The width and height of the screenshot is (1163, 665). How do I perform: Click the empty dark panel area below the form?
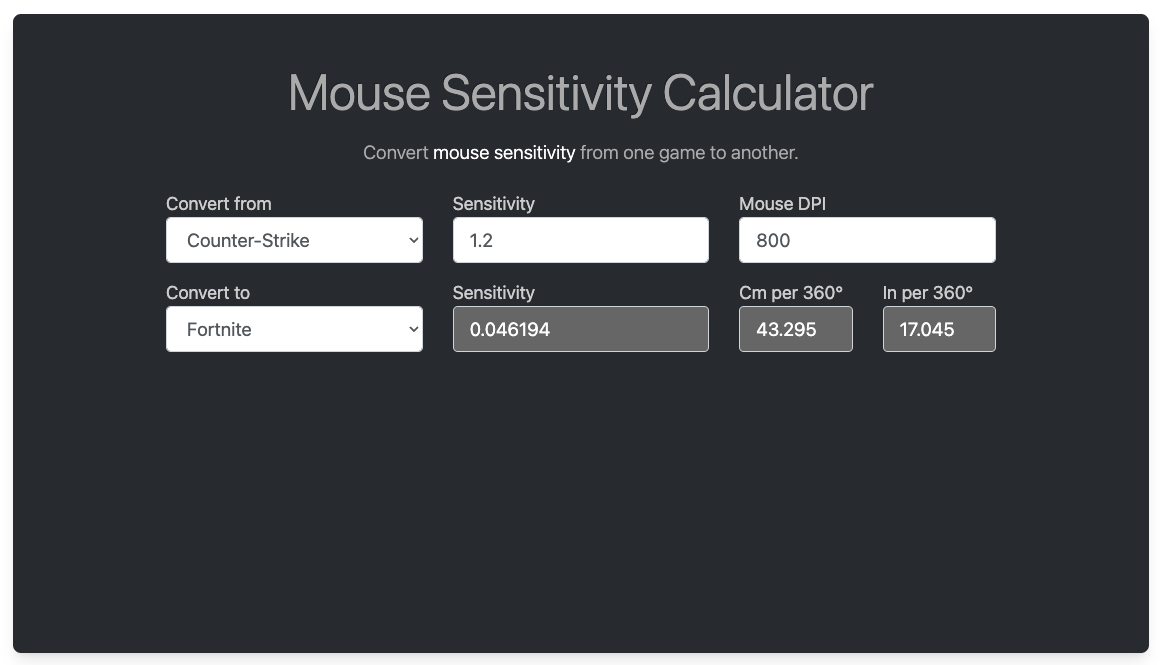[x=580, y=500]
